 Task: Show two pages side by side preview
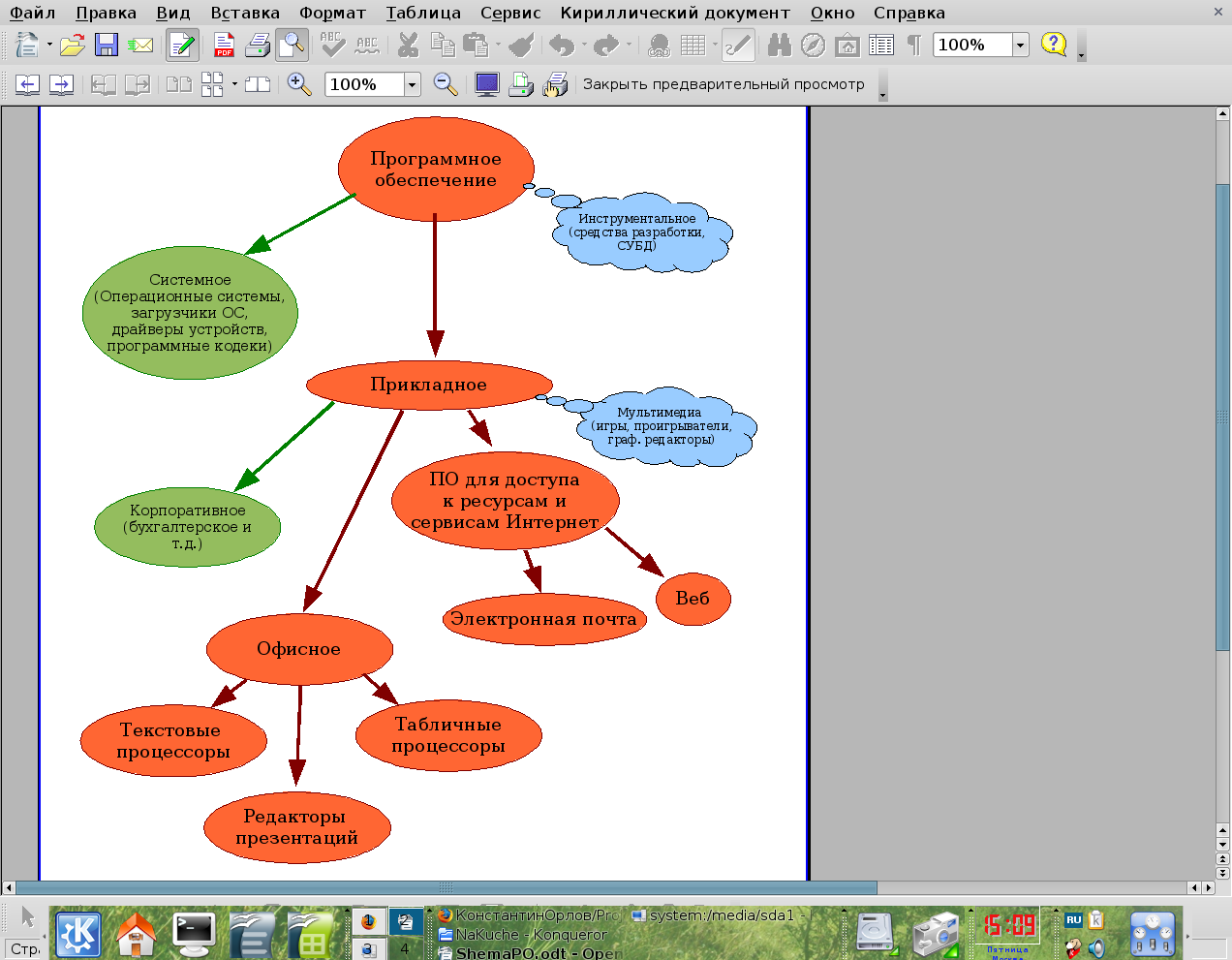point(178,84)
